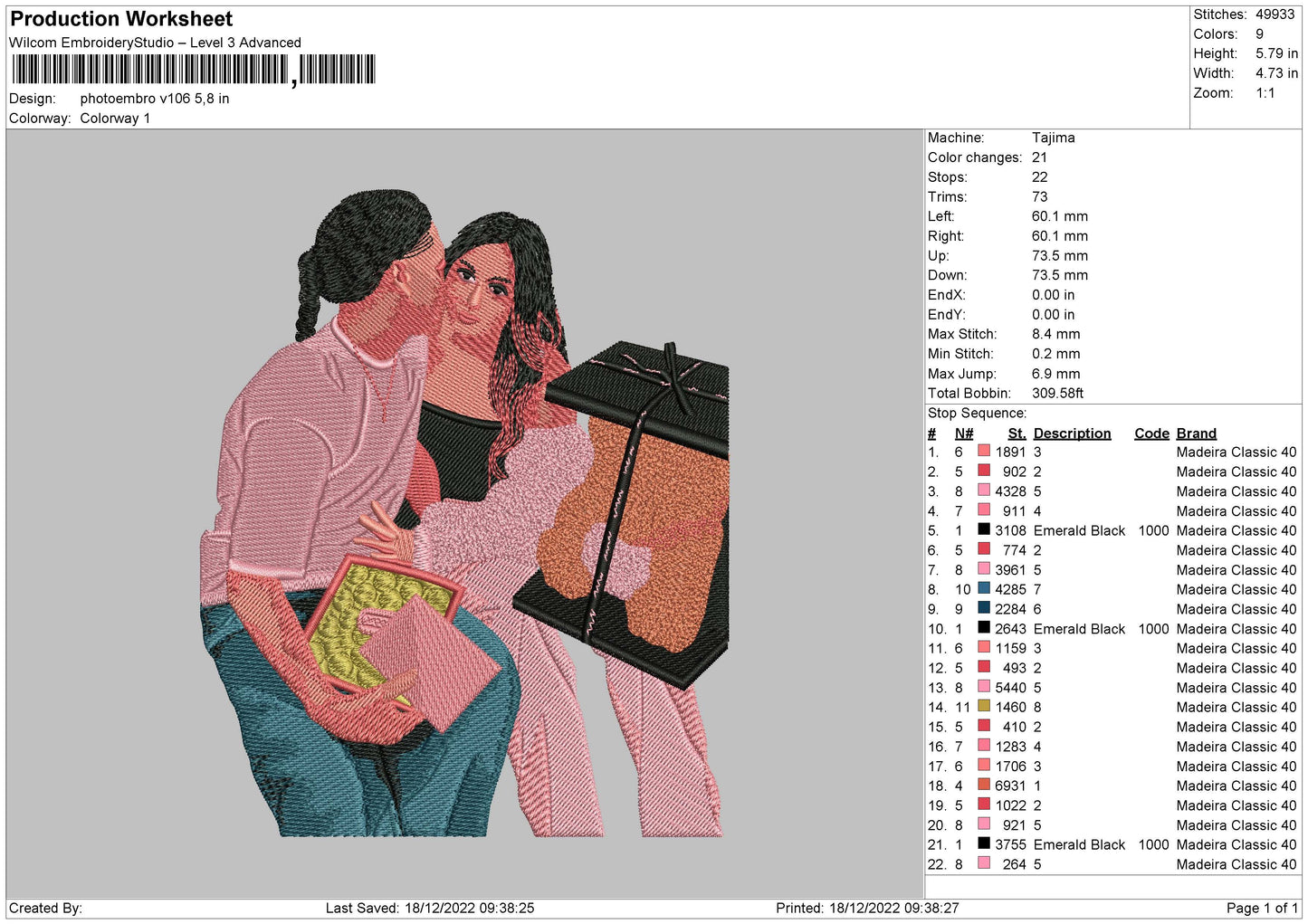Click the olive swatch in stop row 14

[x=984, y=706]
